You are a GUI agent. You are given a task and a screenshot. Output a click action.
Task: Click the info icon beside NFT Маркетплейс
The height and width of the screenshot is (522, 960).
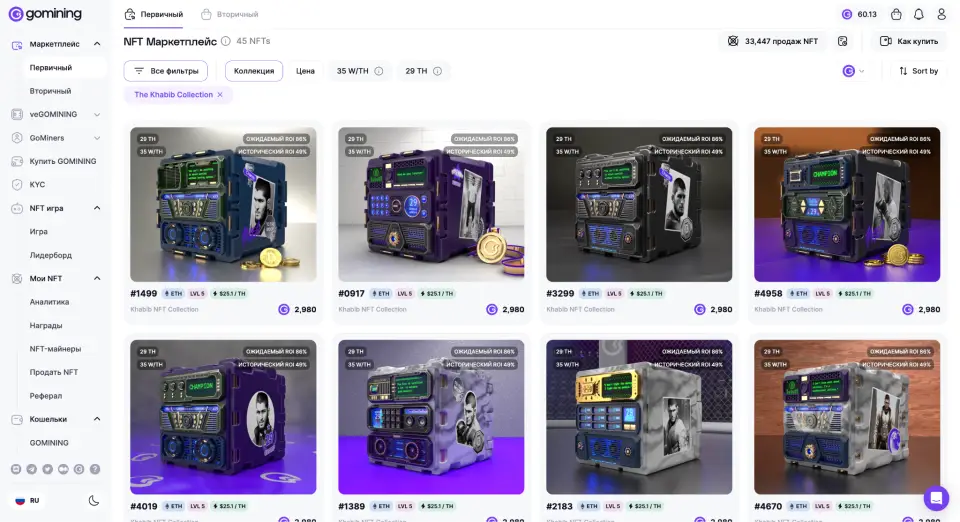click(x=226, y=41)
